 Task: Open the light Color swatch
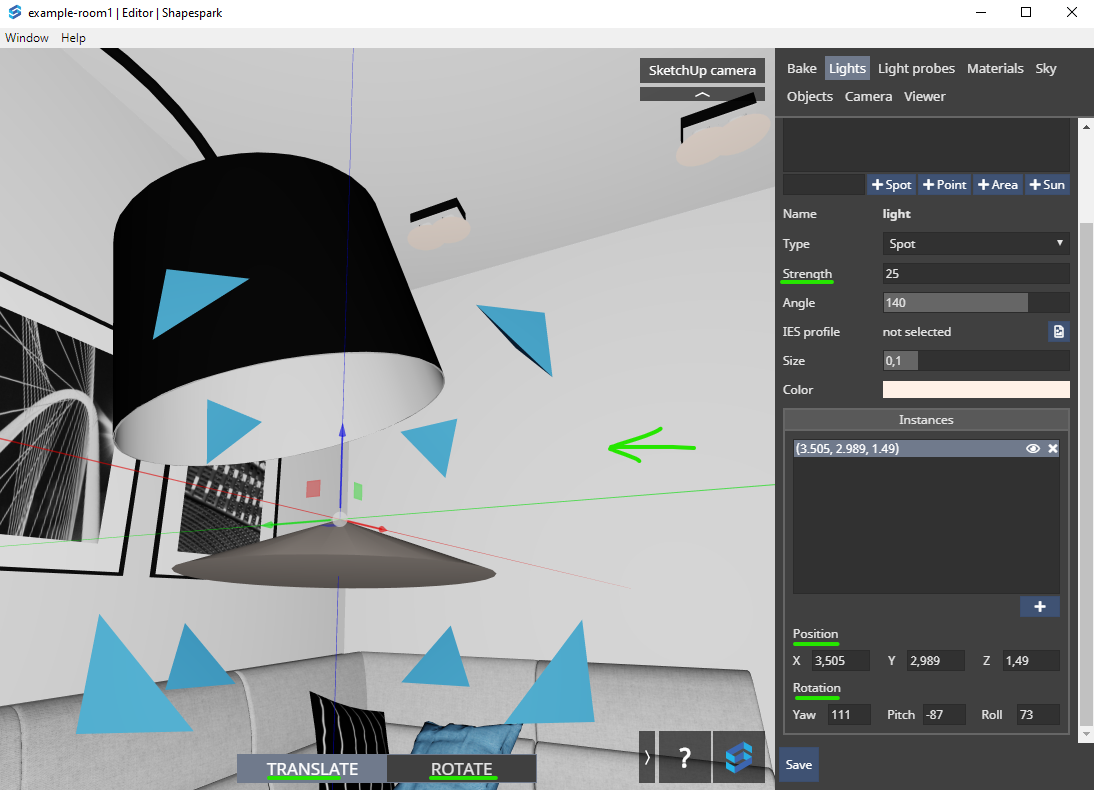point(975,389)
